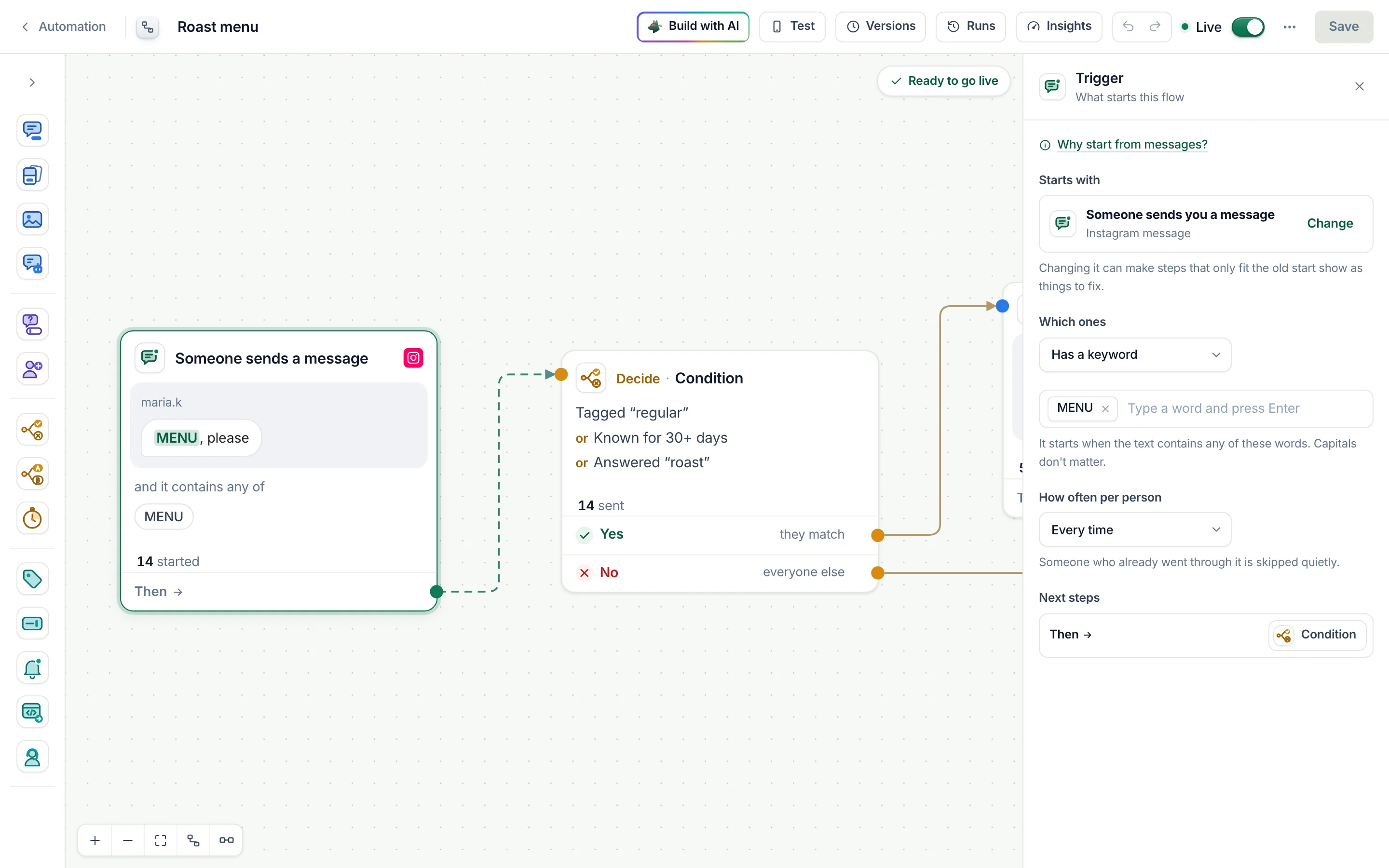The image size is (1389, 868).
Task: Open the Insights tab
Action: pyautogui.click(x=1059, y=27)
